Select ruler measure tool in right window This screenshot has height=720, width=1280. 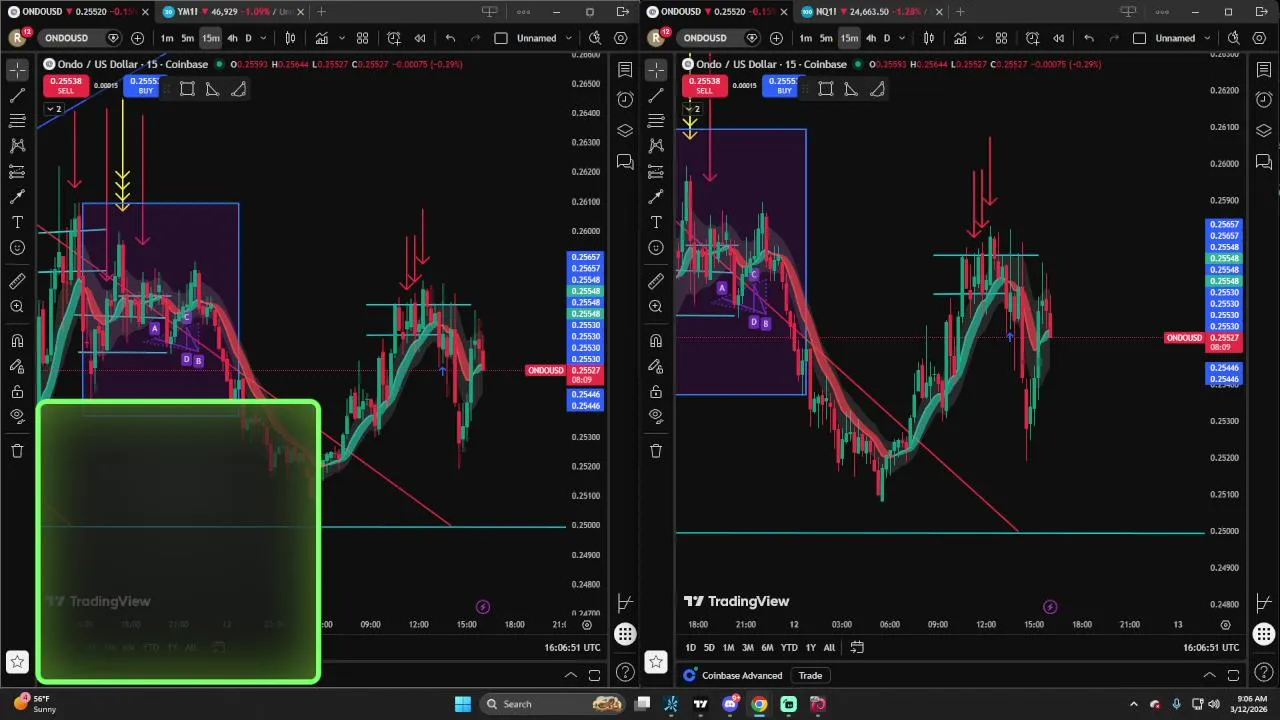point(656,281)
